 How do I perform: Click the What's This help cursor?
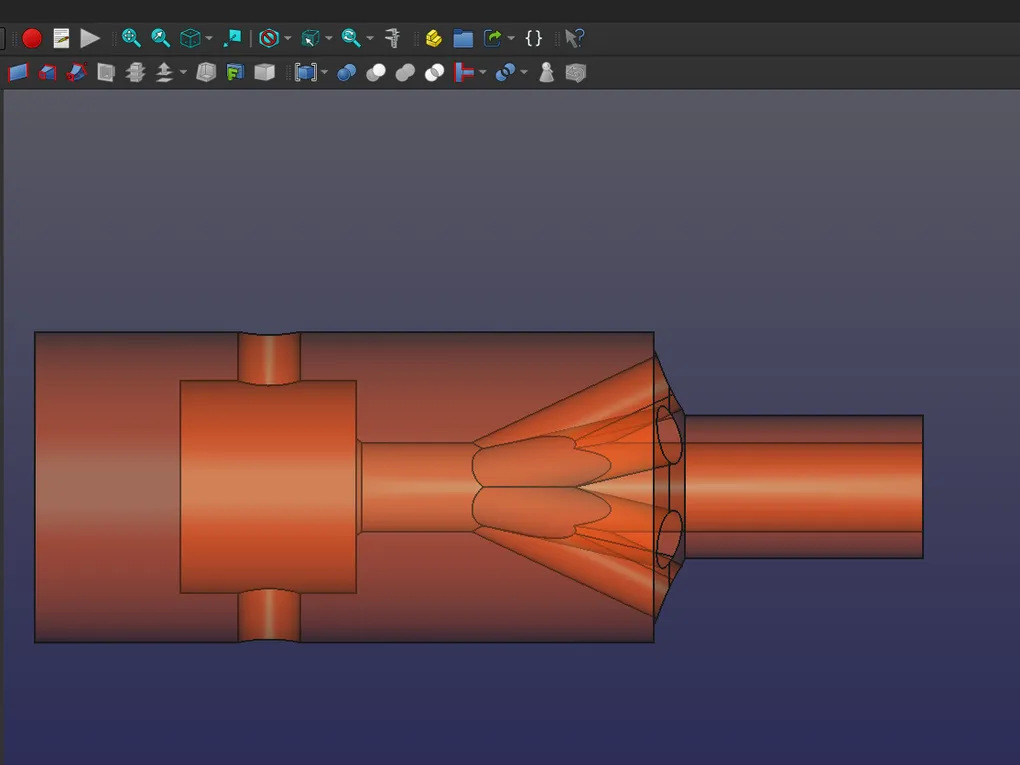[x=573, y=38]
